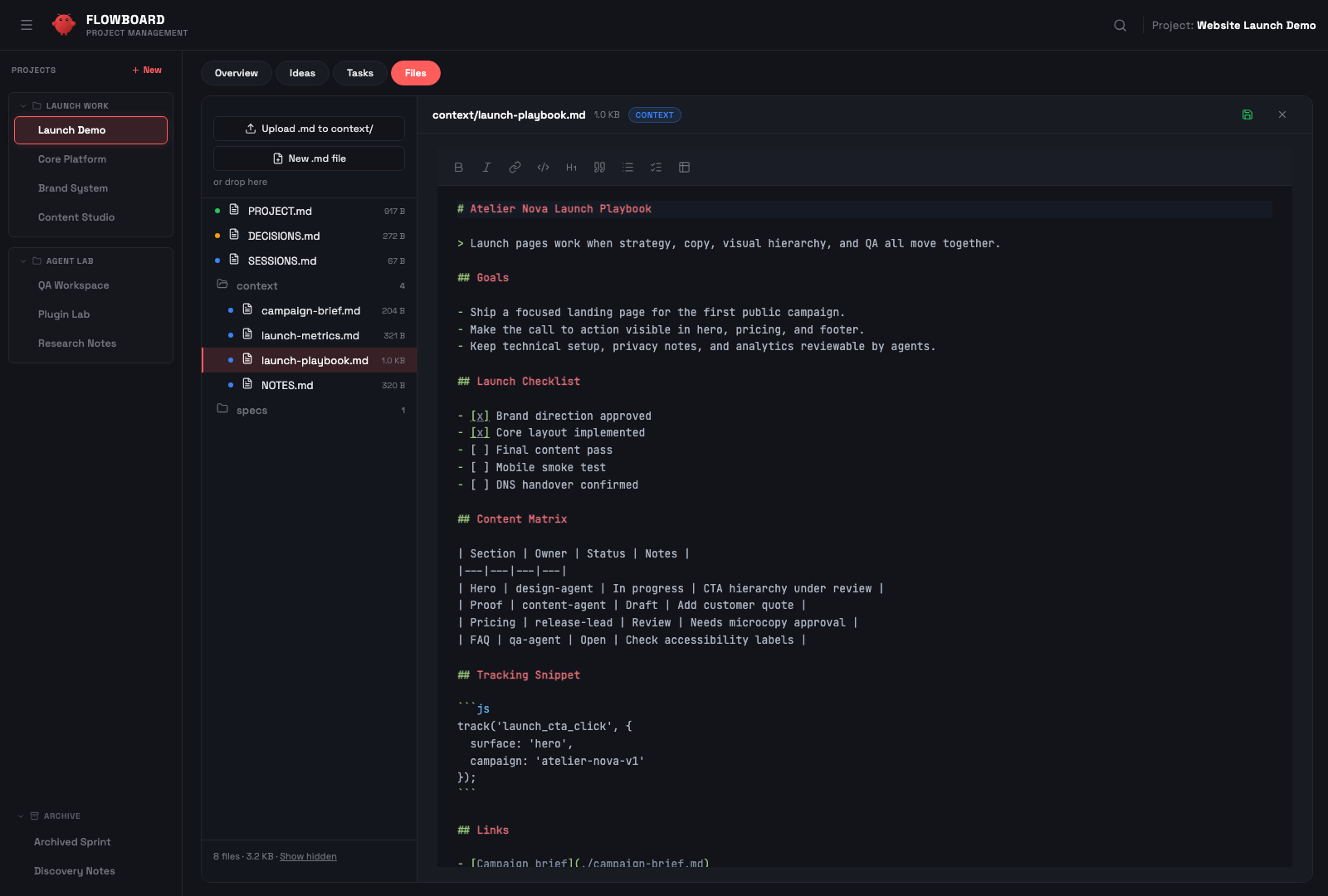
Task: Collapse the Archive group chevron
Action: click(x=21, y=816)
